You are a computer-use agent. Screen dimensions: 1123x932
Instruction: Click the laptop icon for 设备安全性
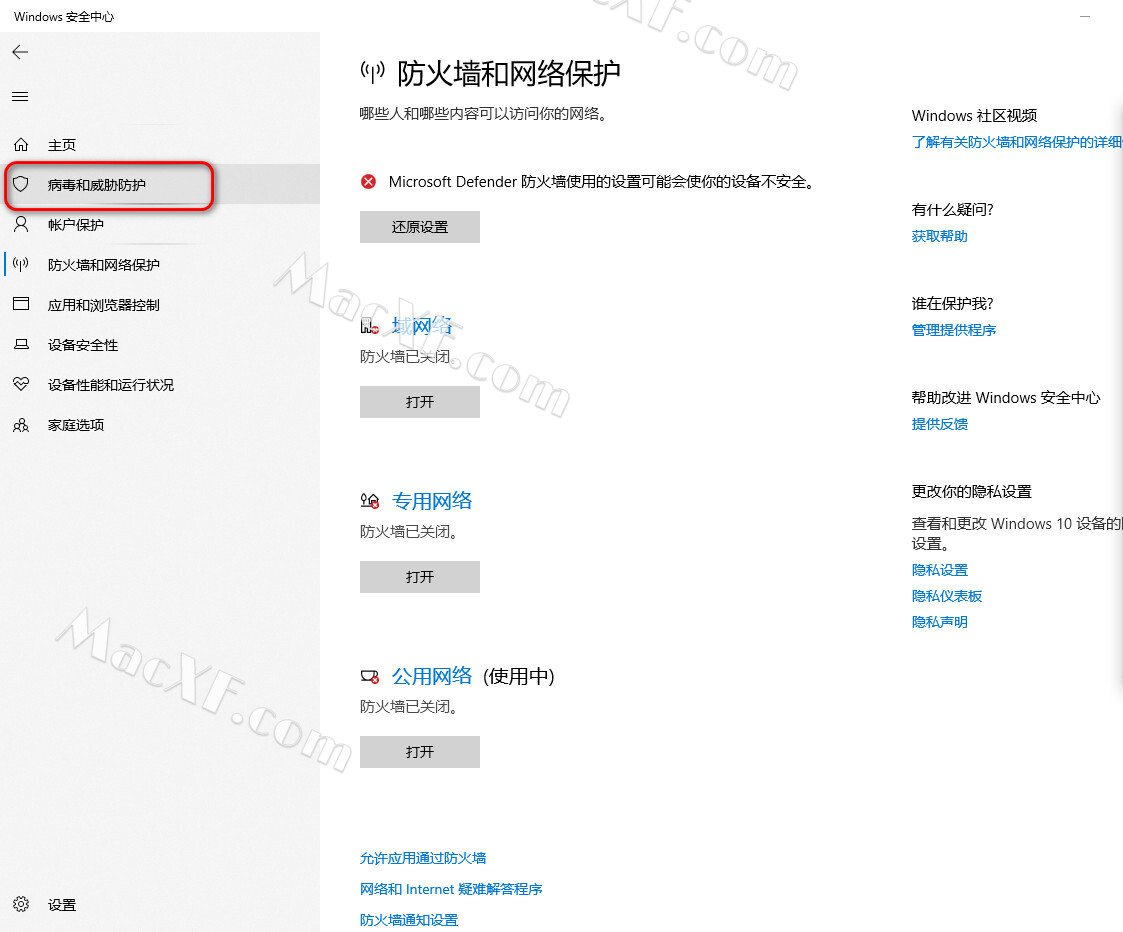[21, 345]
